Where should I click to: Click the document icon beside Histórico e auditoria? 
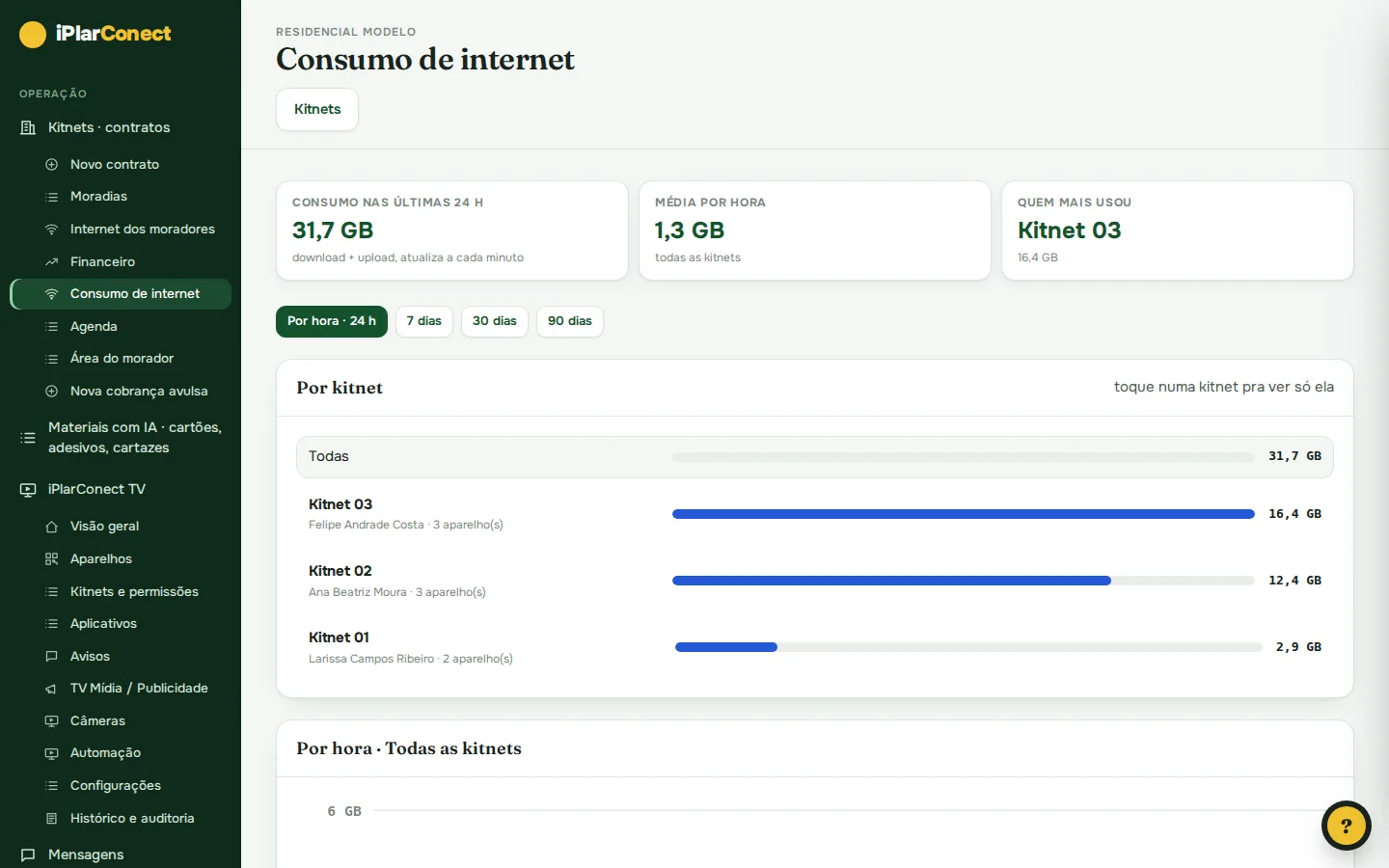coord(52,819)
